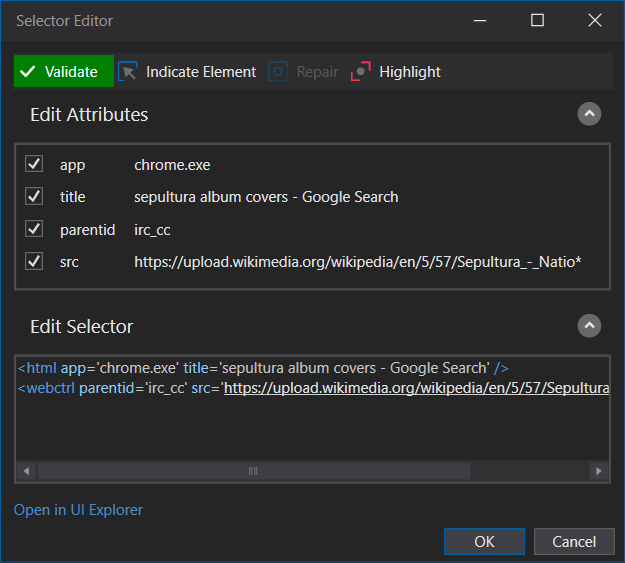Click the src attribute URL value
The height and width of the screenshot is (563, 625).
[x=357, y=261]
